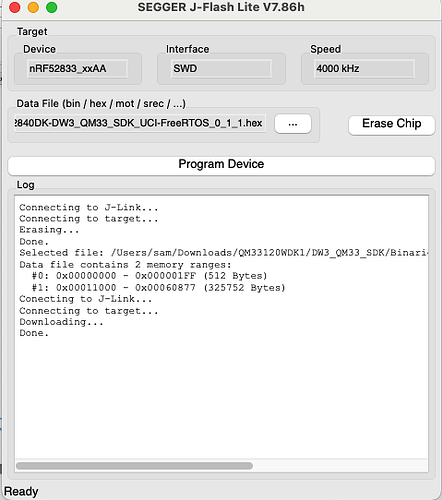
Task: Click the Speed field showing 4000 kHz
Action: pyautogui.click(x=364, y=69)
